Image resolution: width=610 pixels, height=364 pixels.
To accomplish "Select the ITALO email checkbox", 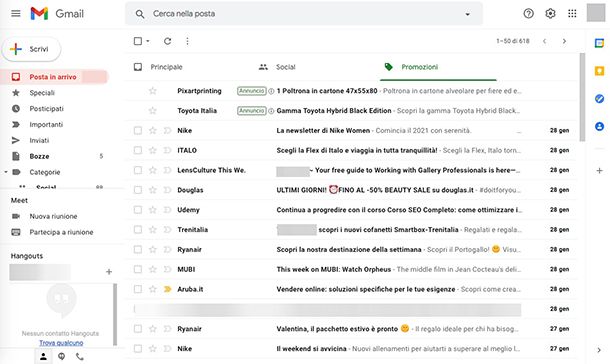I will [138, 150].
